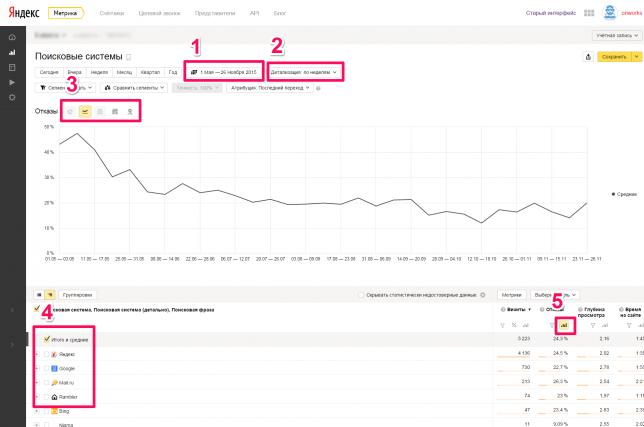Open the Группировки button
This screenshot has height=427, width=644.
pos(77,295)
